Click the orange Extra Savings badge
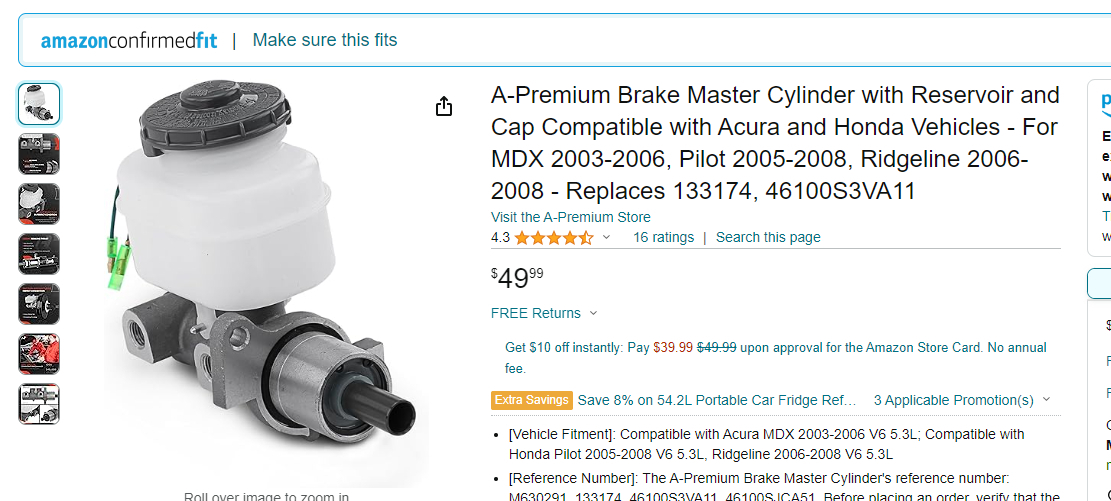Viewport: 1111px width, 501px height. 532,400
